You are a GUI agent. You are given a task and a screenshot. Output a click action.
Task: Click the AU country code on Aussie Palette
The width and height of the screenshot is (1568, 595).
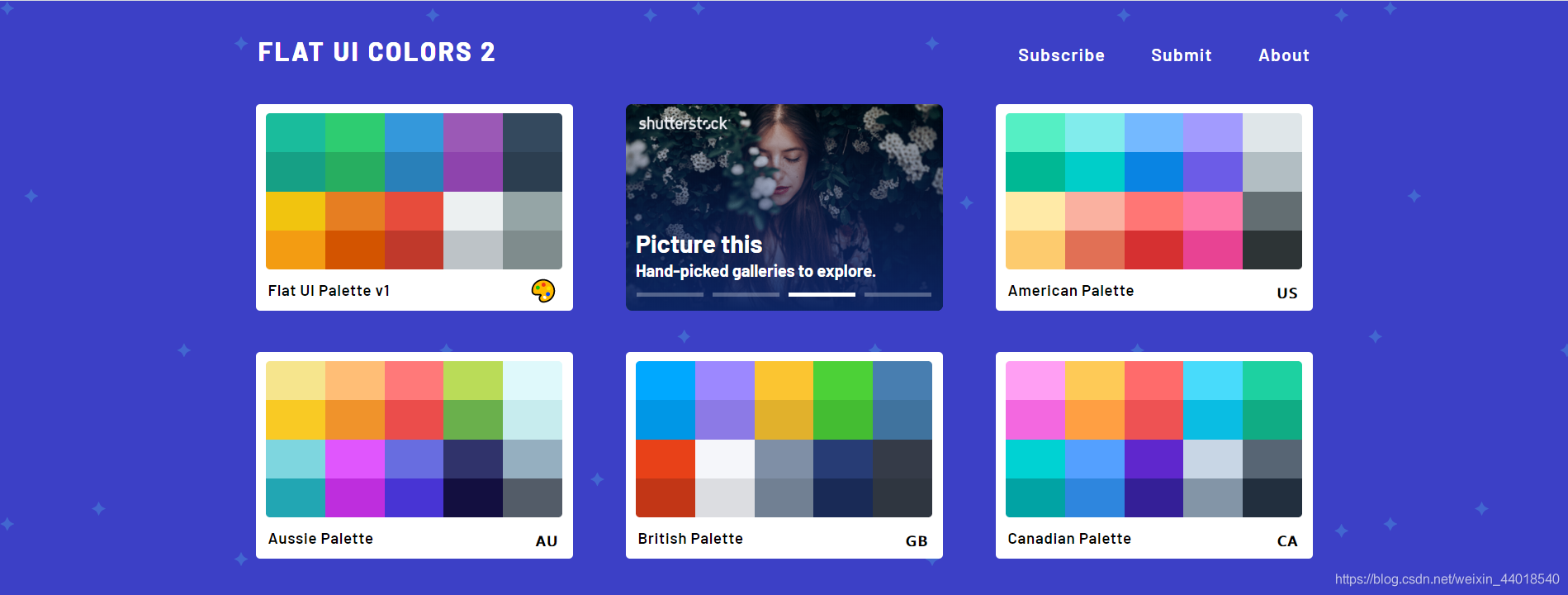tap(546, 541)
